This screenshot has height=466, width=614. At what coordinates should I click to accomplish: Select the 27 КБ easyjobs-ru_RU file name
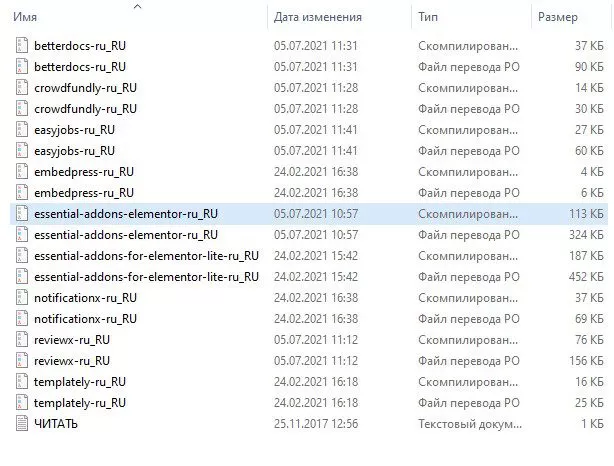tap(75, 130)
